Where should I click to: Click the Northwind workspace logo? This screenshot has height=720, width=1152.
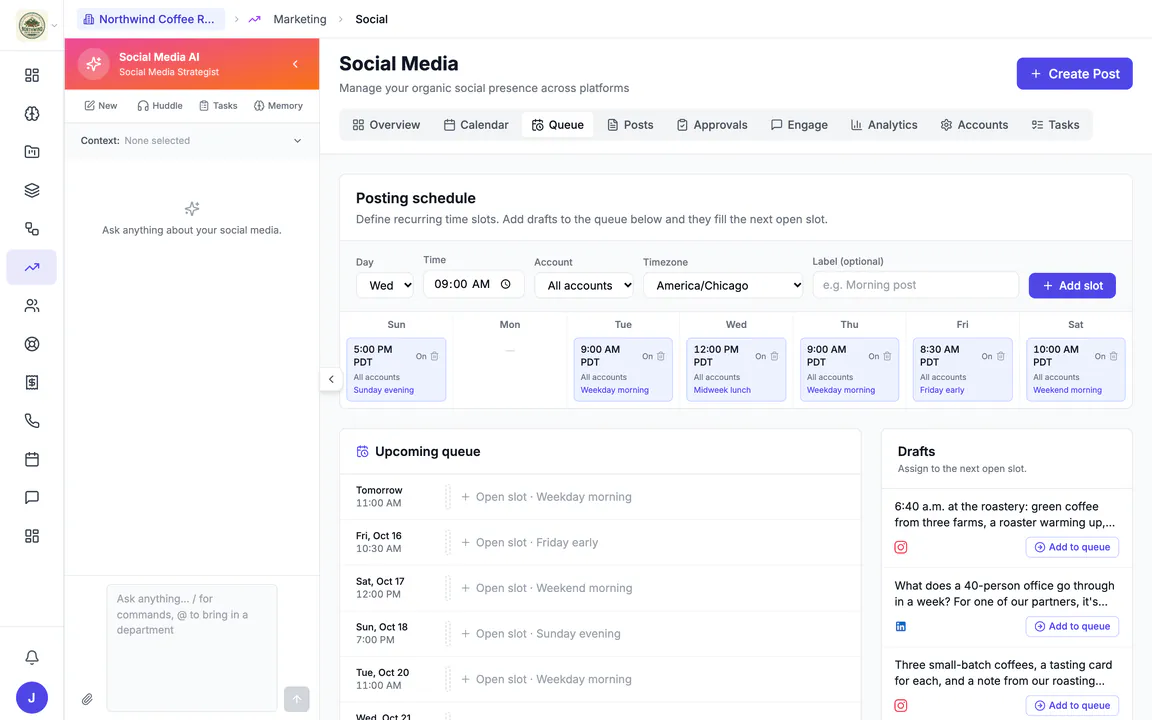(x=32, y=25)
